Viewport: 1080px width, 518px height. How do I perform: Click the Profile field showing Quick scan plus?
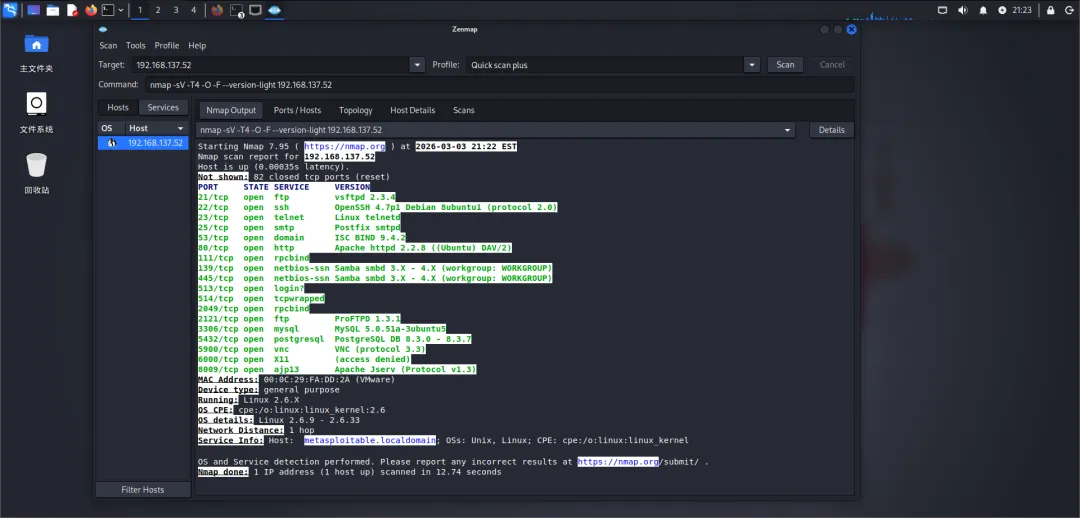[604, 65]
